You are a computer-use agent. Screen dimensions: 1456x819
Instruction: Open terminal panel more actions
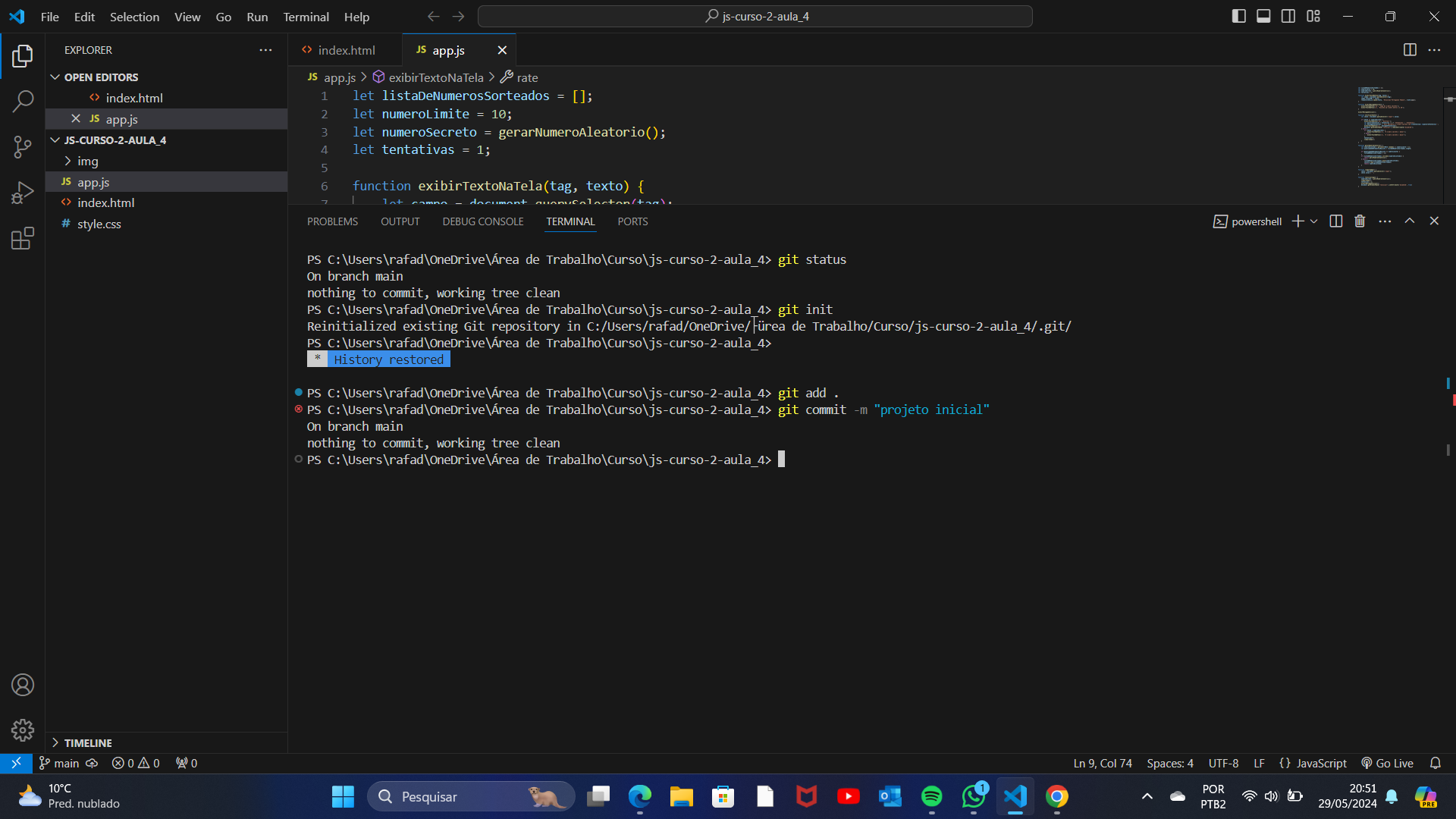1385,221
